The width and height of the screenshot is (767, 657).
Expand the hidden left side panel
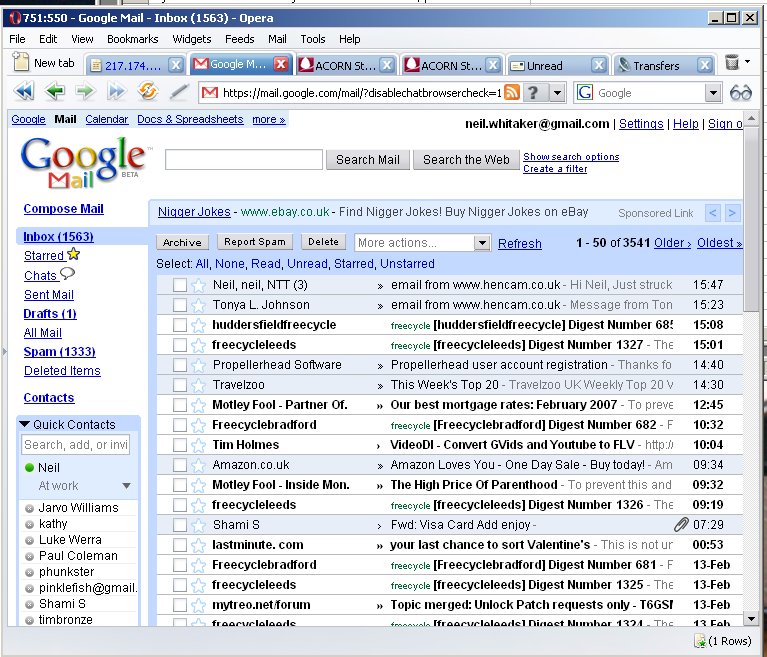click(x=4, y=351)
